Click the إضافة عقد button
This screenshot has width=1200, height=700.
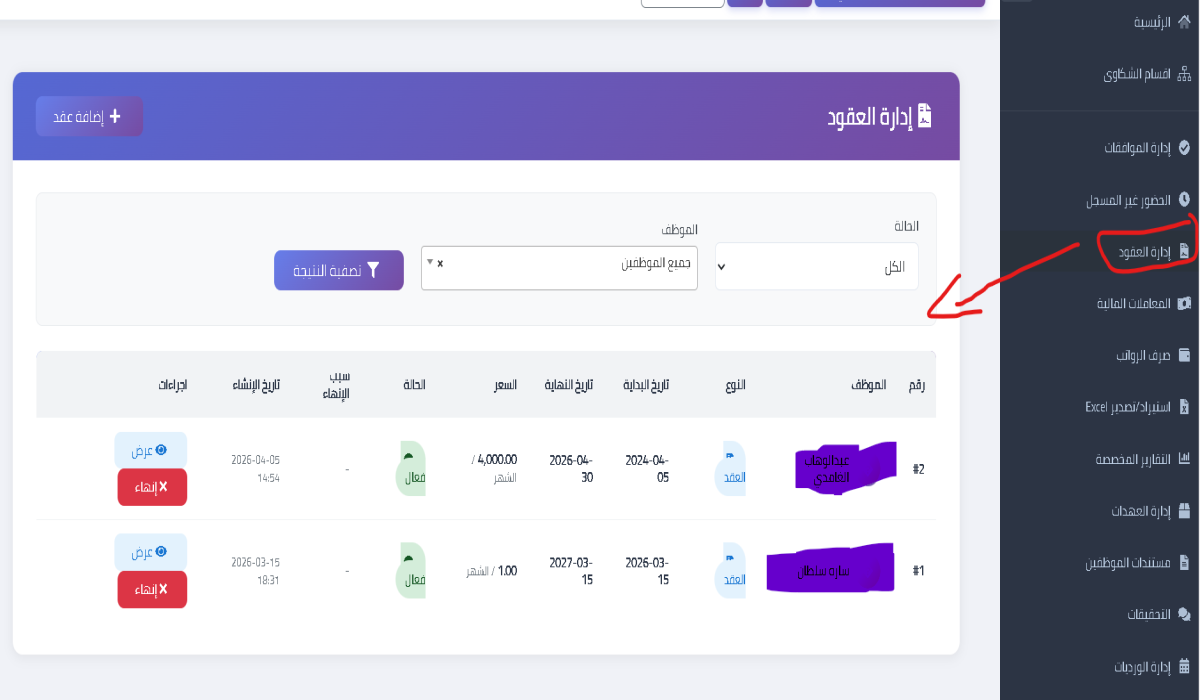tap(90, 116)
